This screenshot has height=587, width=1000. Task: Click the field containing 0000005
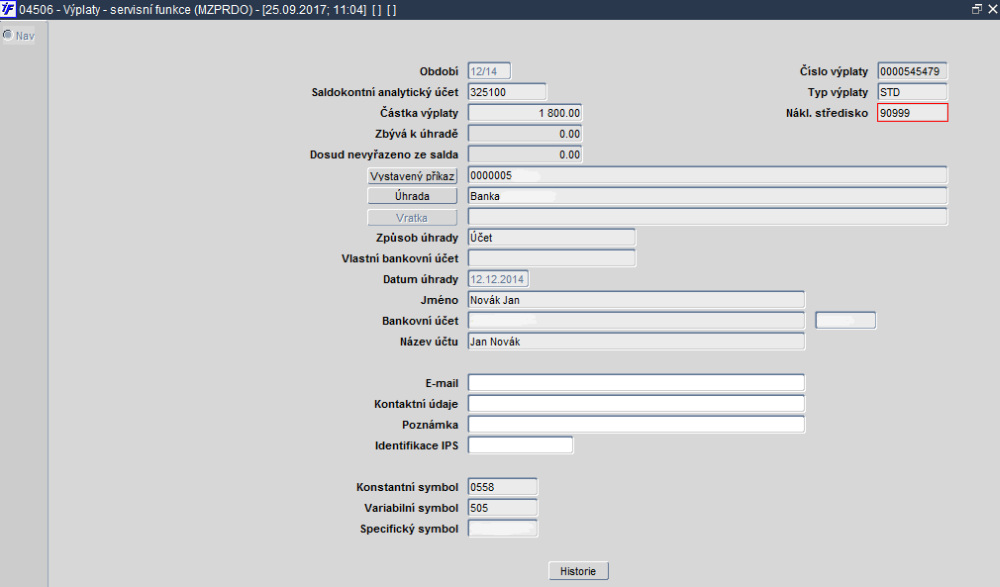pos(707,175)
